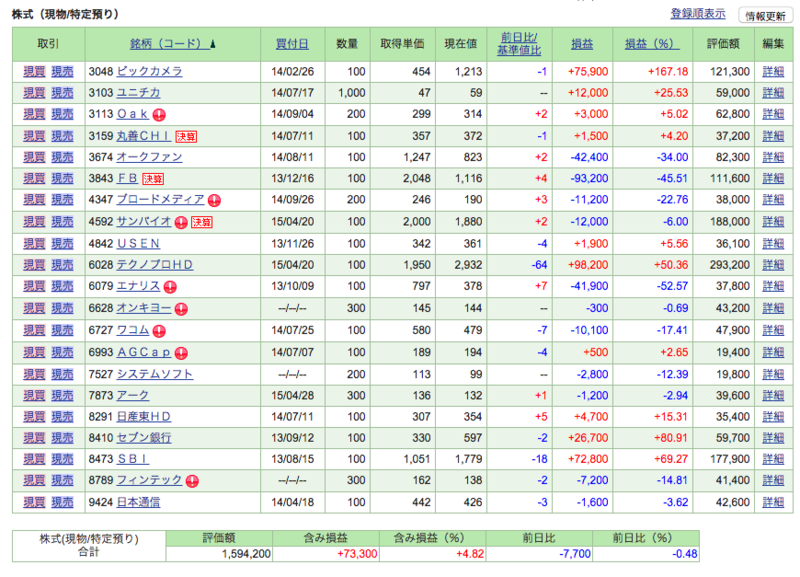Image resolution: width=800 pixels, height=577 pixels.
Task: Click the red alert icon beside フィンテック
Action: point(192,481)
